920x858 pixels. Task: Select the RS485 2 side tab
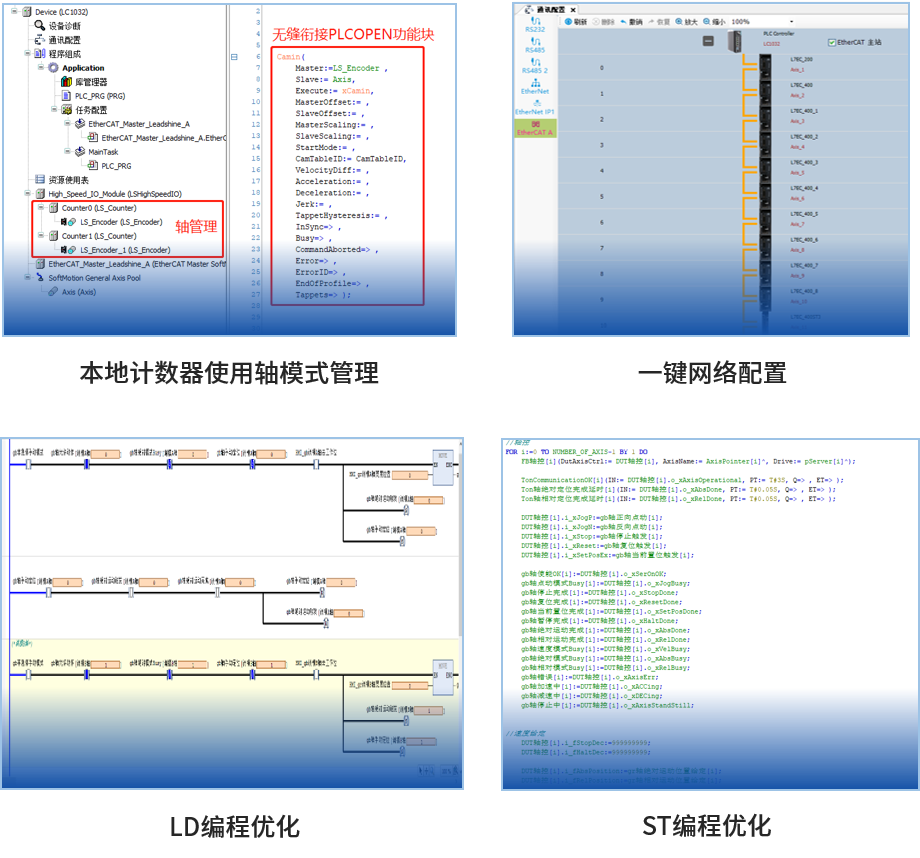point(534,66)
